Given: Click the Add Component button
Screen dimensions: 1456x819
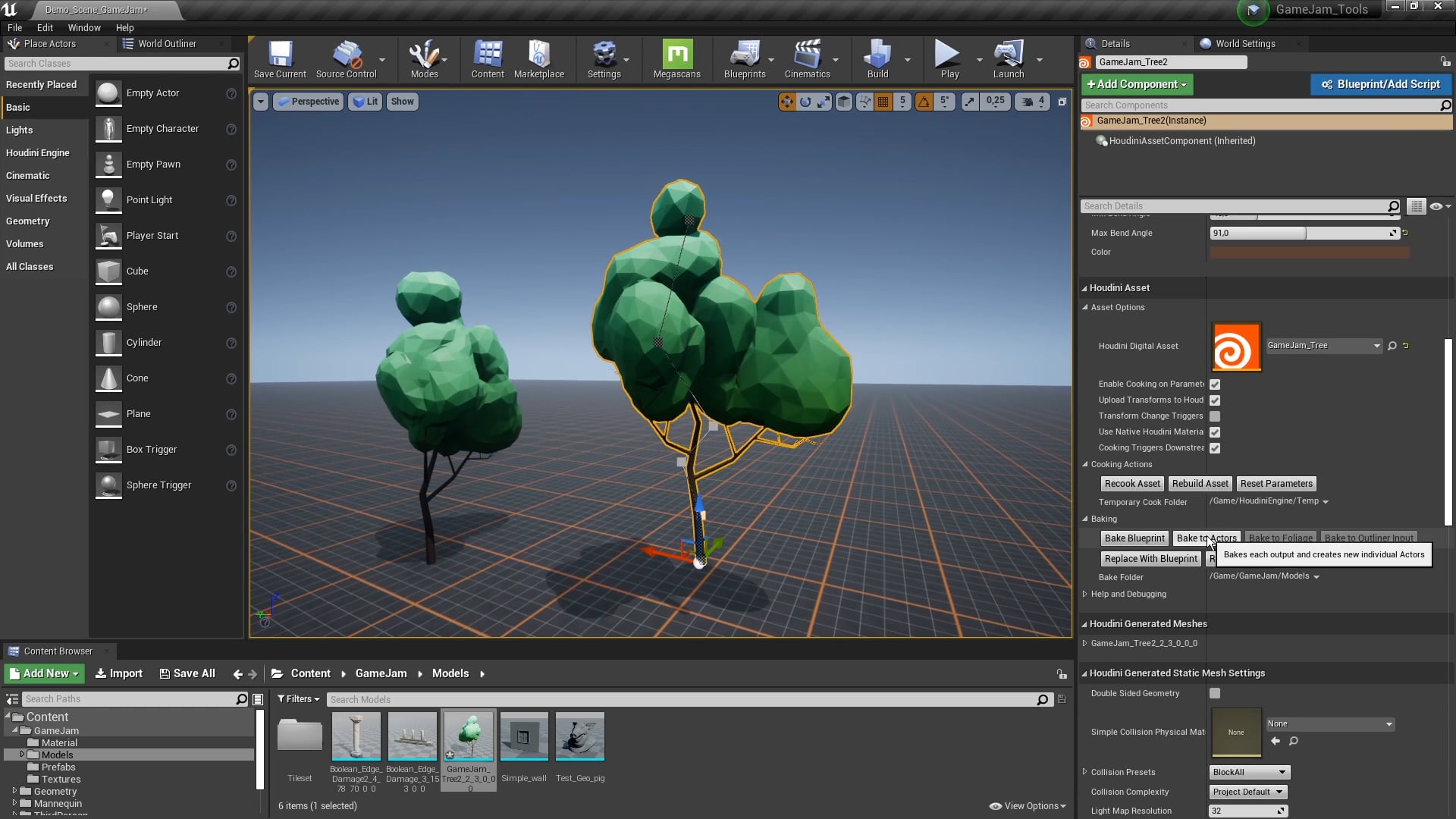Looking at the screenshot, I should click(1137, 84).
